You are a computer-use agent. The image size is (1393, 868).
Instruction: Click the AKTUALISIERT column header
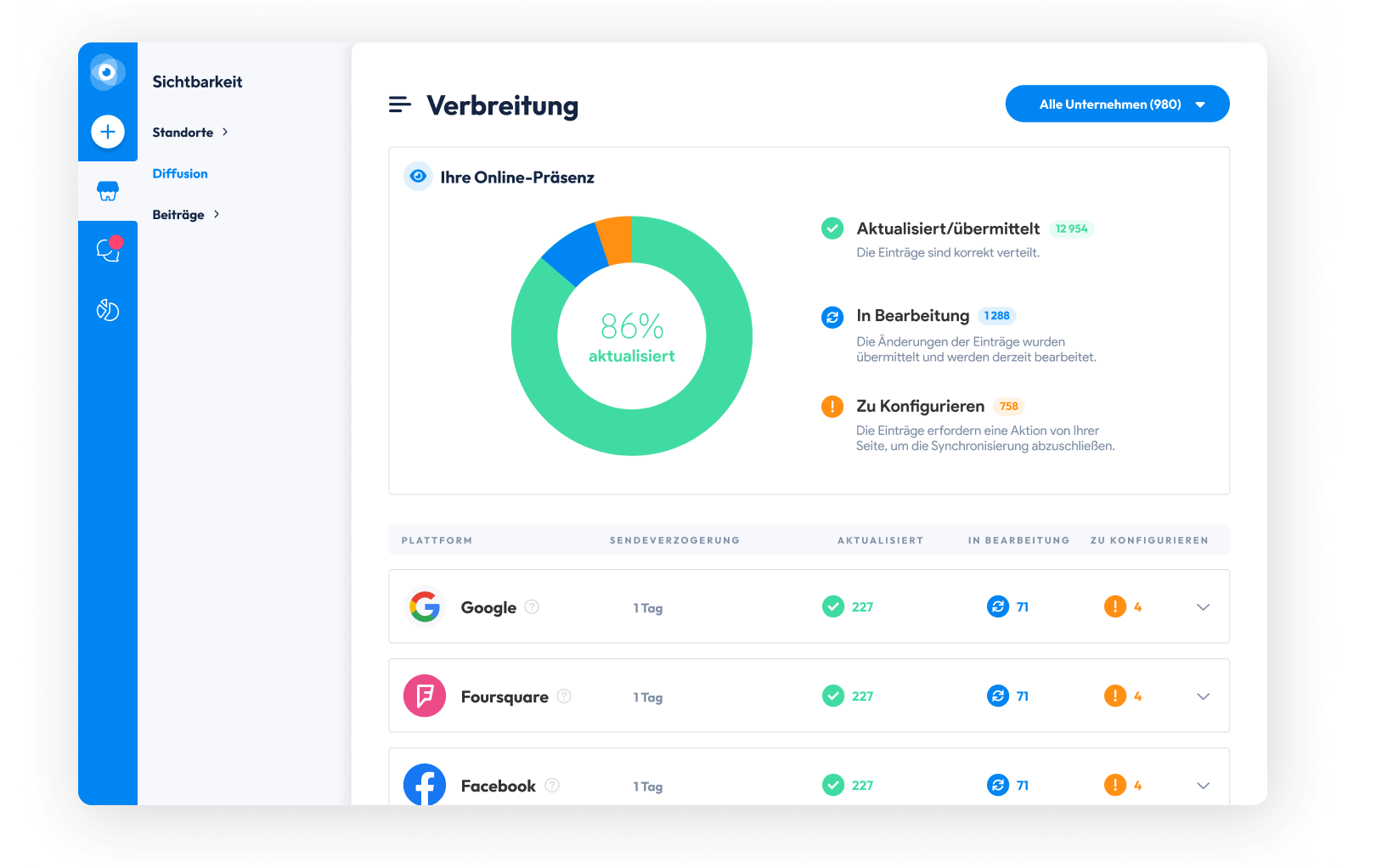(880, 540)
